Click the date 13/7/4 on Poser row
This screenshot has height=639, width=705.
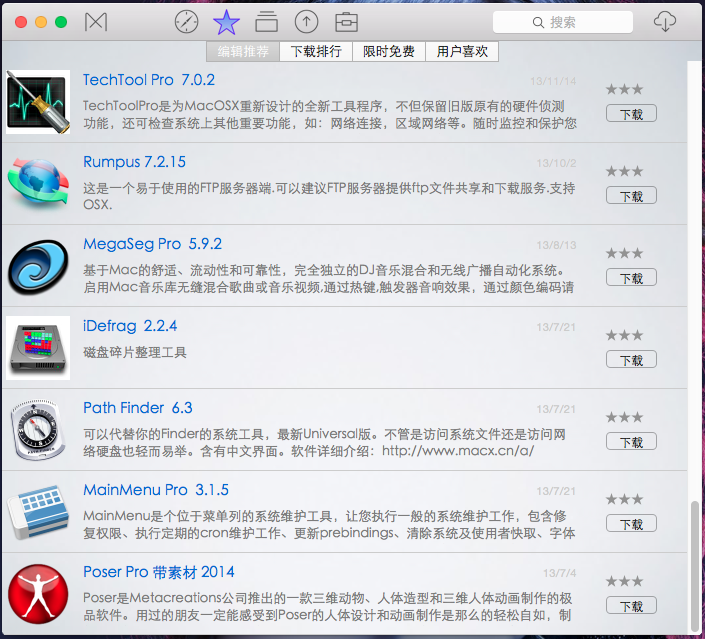click(x=559, y=573)
